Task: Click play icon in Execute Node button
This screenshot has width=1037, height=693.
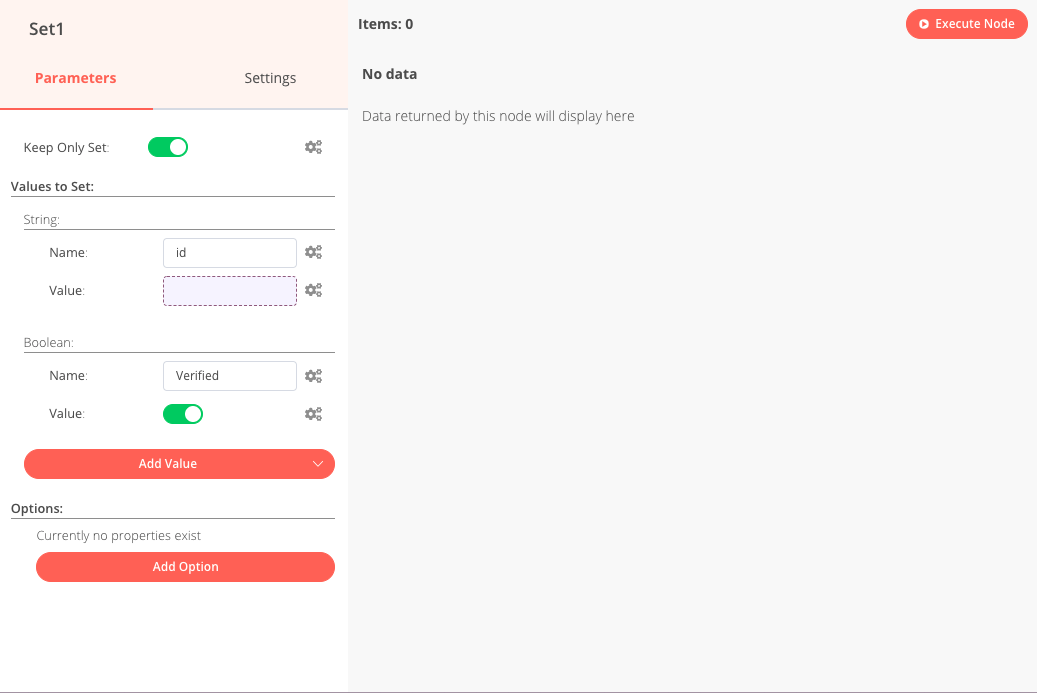Action: (x=924, y=24)
